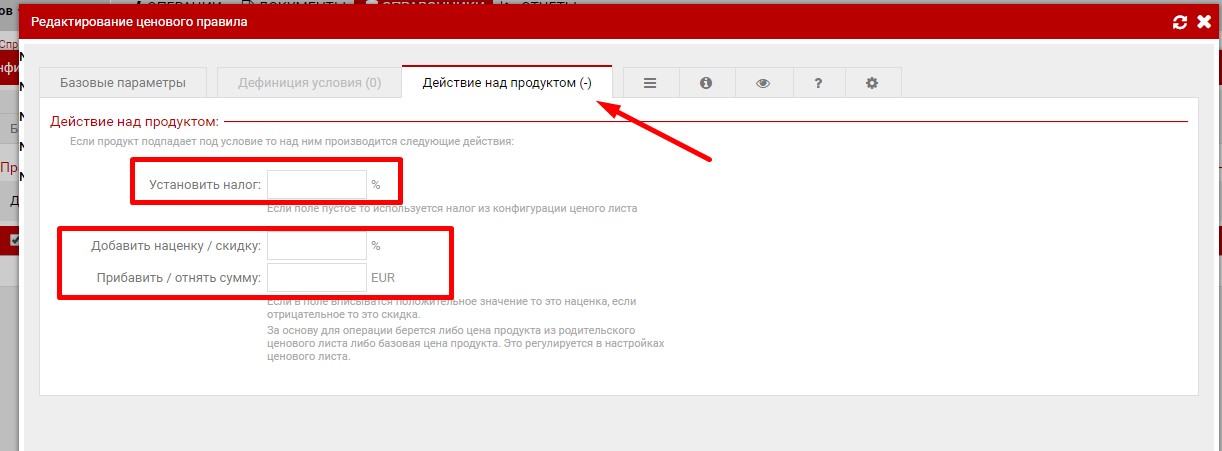The image size is (1222, 451).
Task: Open the info circle icon tab
Action: (x=706, y=83)
